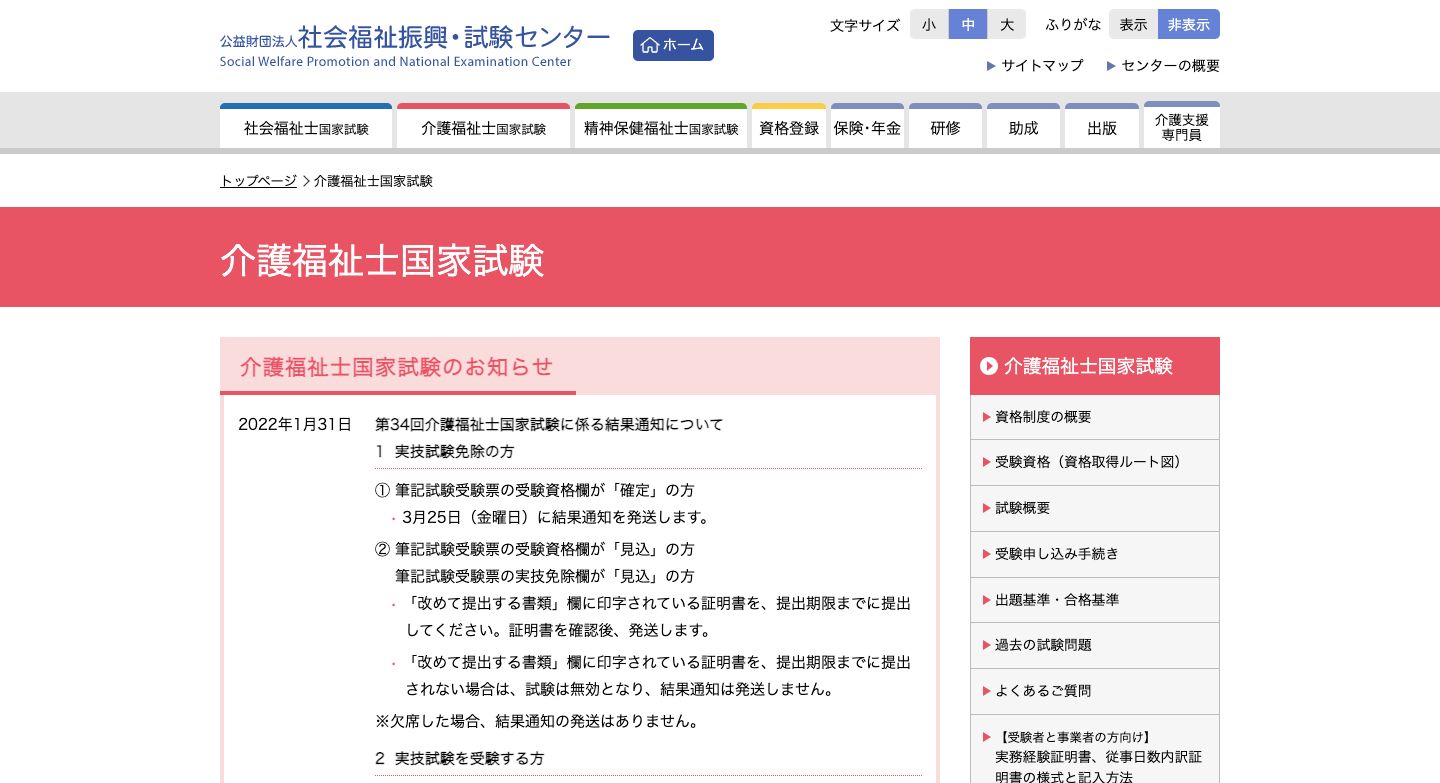The height and width of the screenshot is (783, 1440).
Task: Open the サイトマップ link
Action: [1042, 65]
